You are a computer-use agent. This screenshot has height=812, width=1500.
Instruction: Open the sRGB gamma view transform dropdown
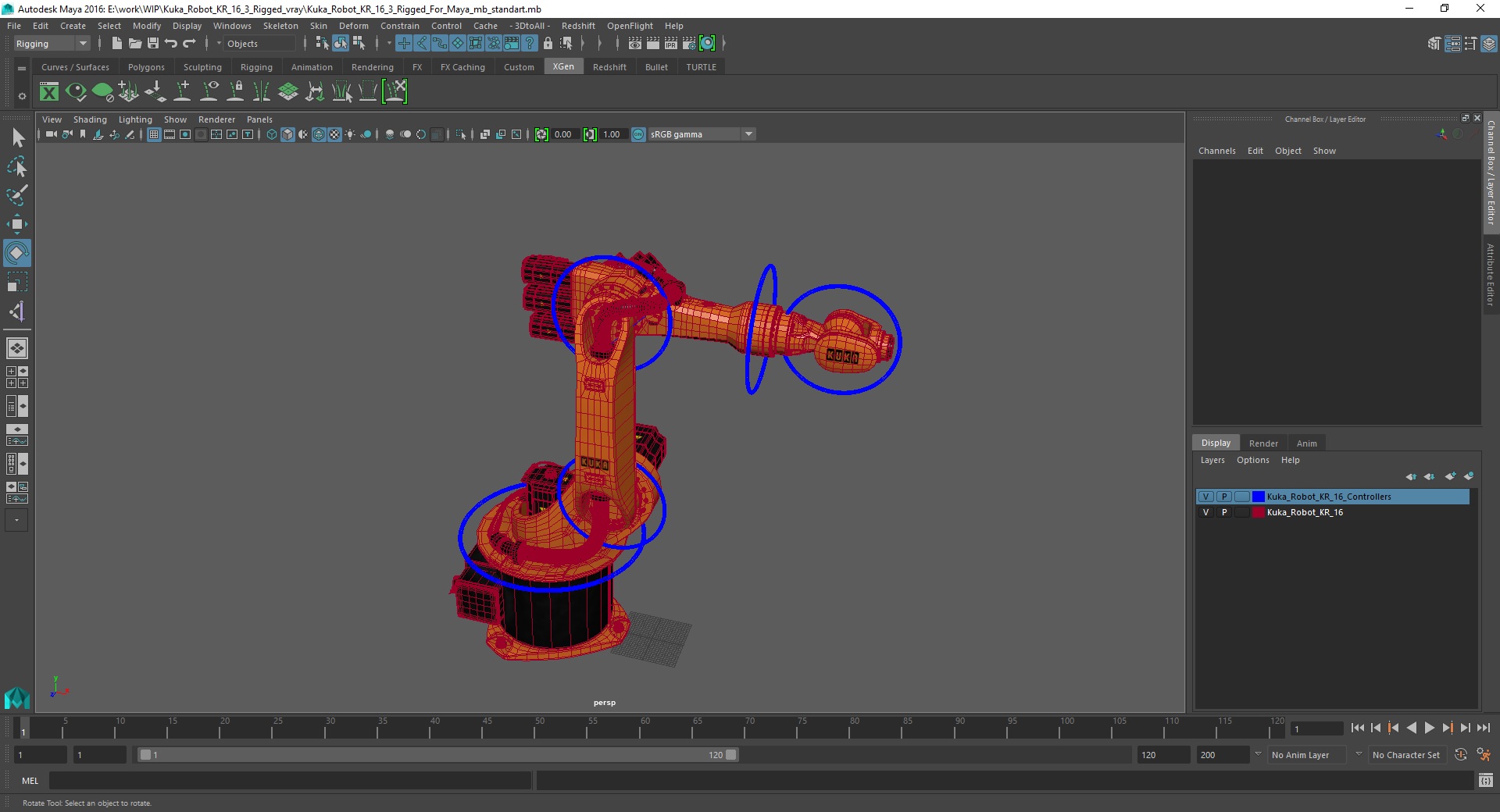[x=702, y=134]
